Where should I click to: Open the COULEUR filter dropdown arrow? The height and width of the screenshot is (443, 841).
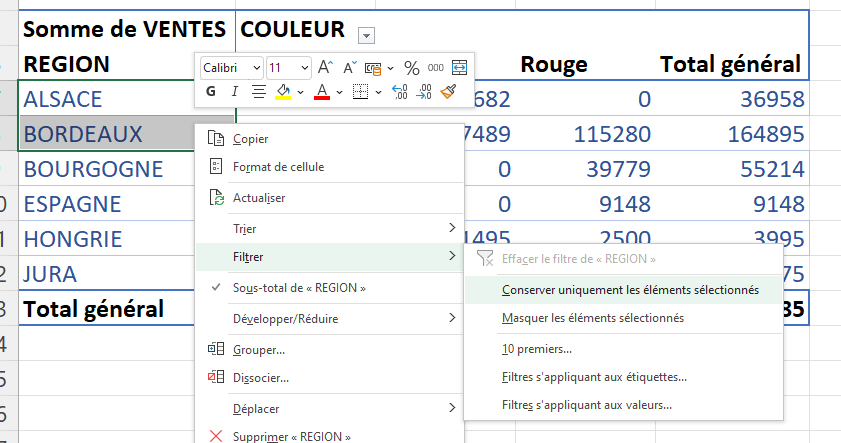click(x=366, y=36)
